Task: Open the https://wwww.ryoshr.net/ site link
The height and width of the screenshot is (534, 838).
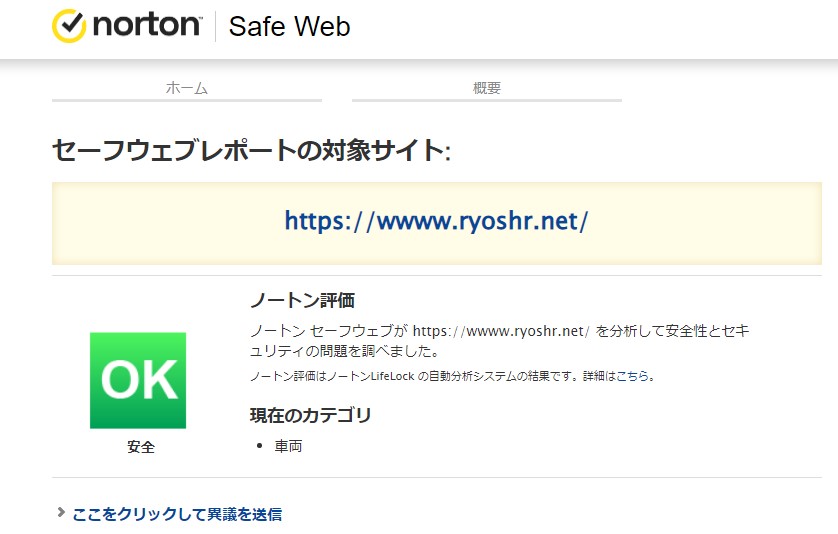Action: click(x=436, y=221)
